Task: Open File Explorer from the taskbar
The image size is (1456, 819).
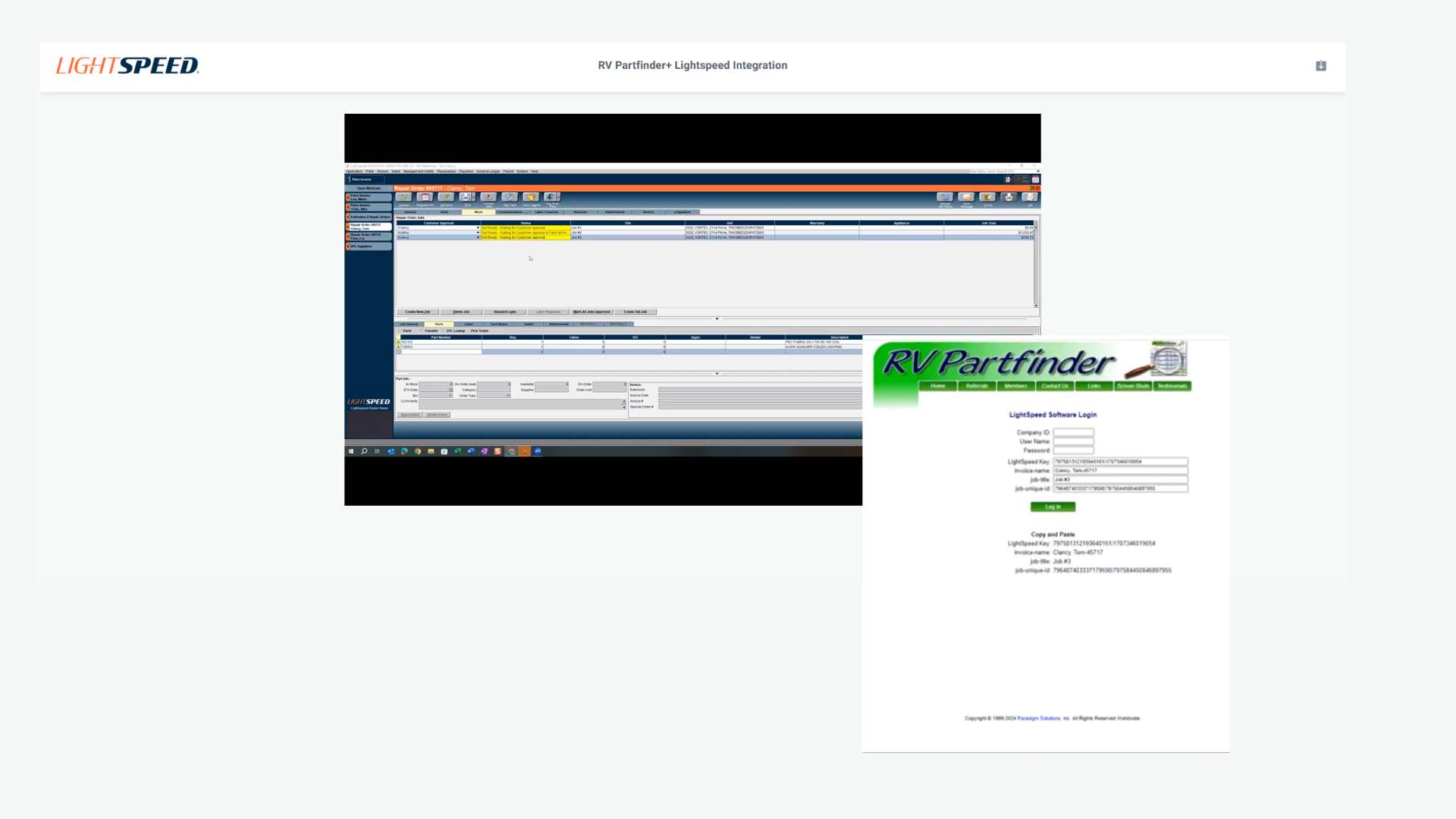Action: [431, 451]
